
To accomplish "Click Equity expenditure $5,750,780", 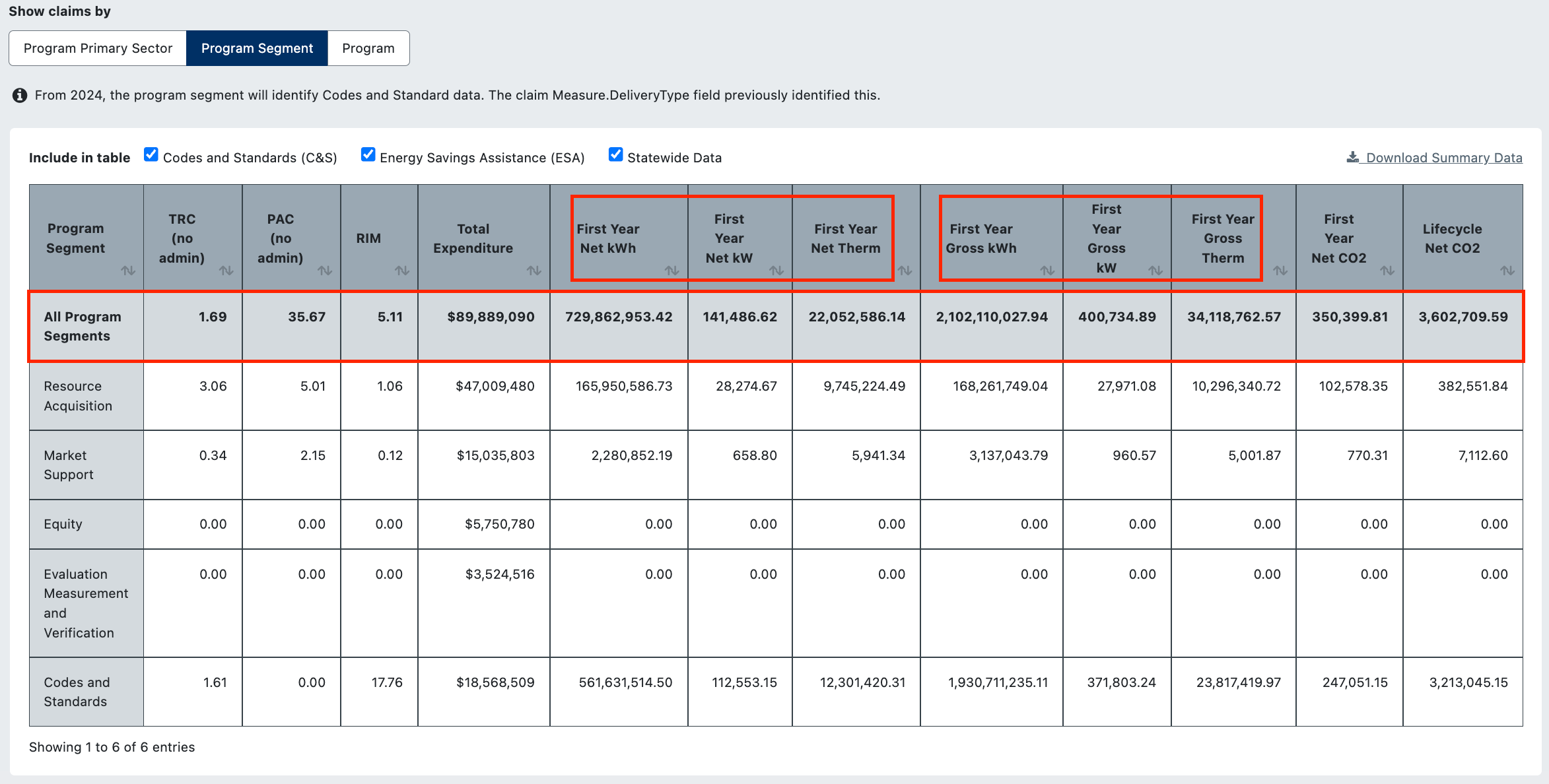I will tap(500, 524).
